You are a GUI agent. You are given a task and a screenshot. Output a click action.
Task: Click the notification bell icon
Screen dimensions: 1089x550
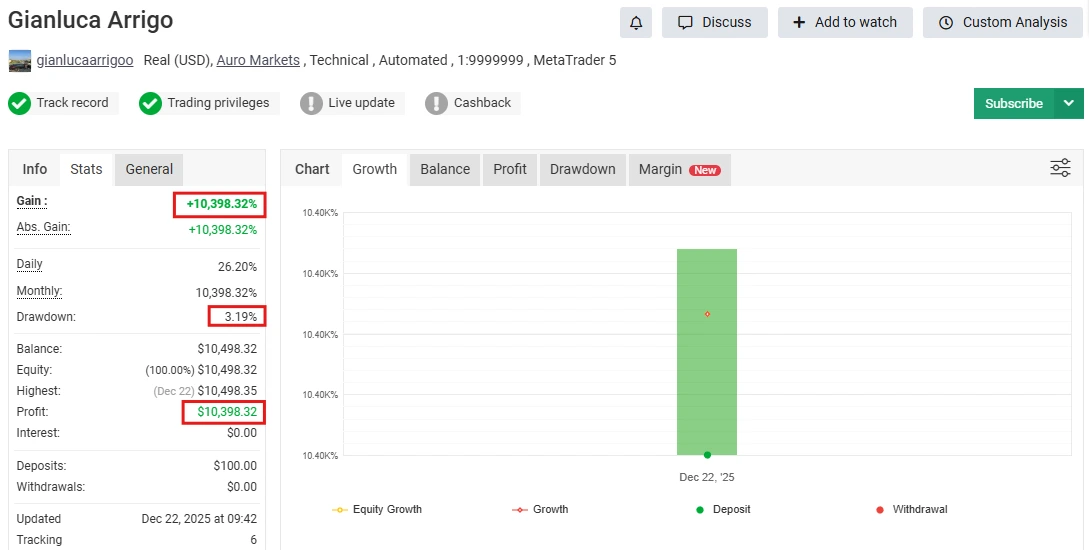pos(636,22)
